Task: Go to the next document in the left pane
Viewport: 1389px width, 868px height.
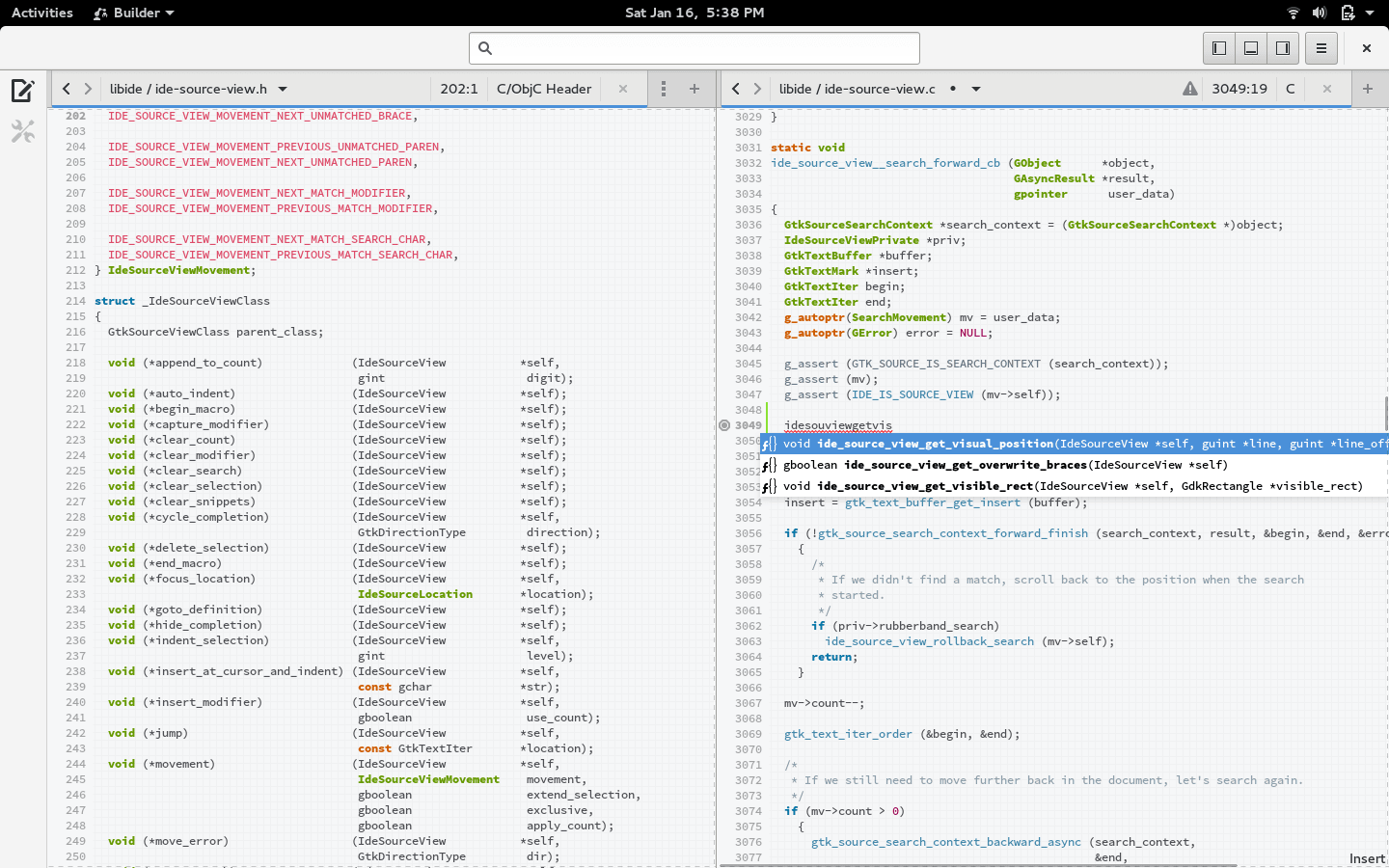Action: 88,89
